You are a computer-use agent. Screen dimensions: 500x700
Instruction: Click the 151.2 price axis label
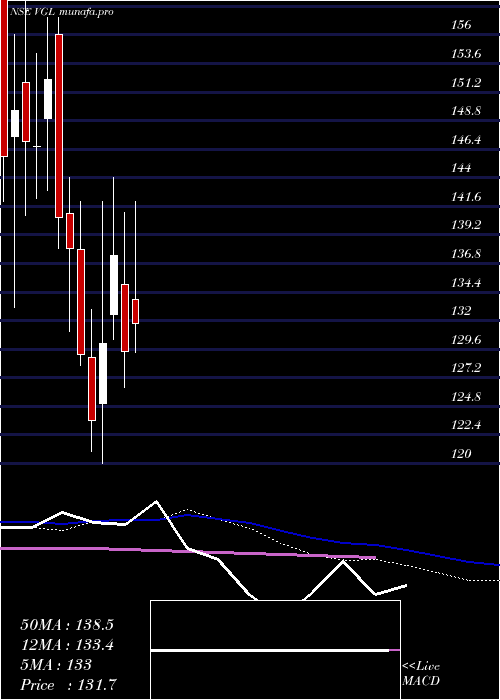coord(466,83)
